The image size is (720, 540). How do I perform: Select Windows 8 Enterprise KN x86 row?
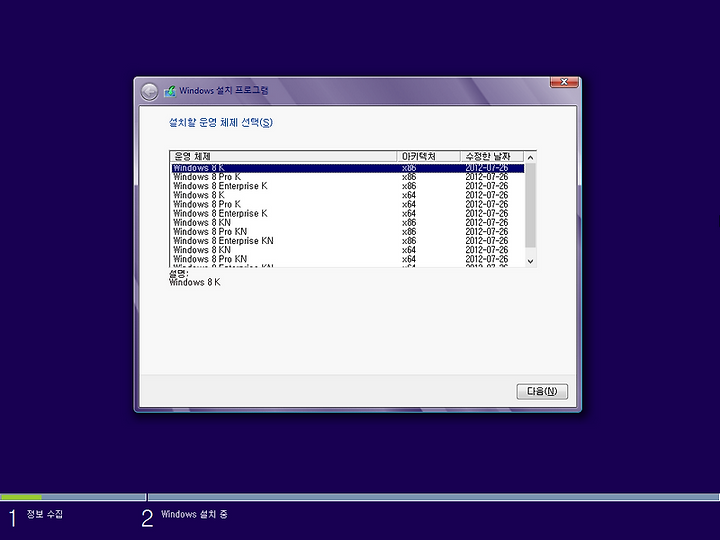348,242
